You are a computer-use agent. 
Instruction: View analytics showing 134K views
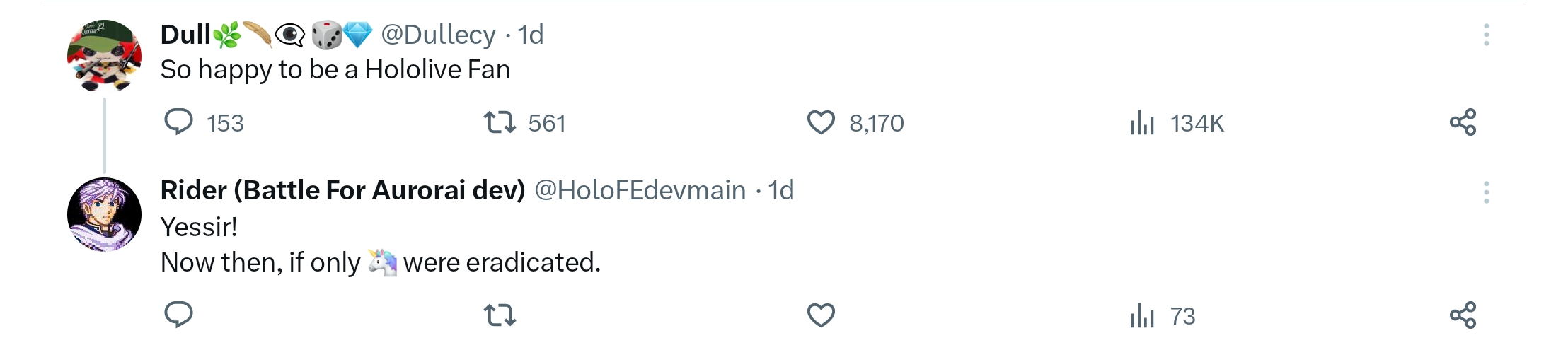click(x=1142, y=123)
